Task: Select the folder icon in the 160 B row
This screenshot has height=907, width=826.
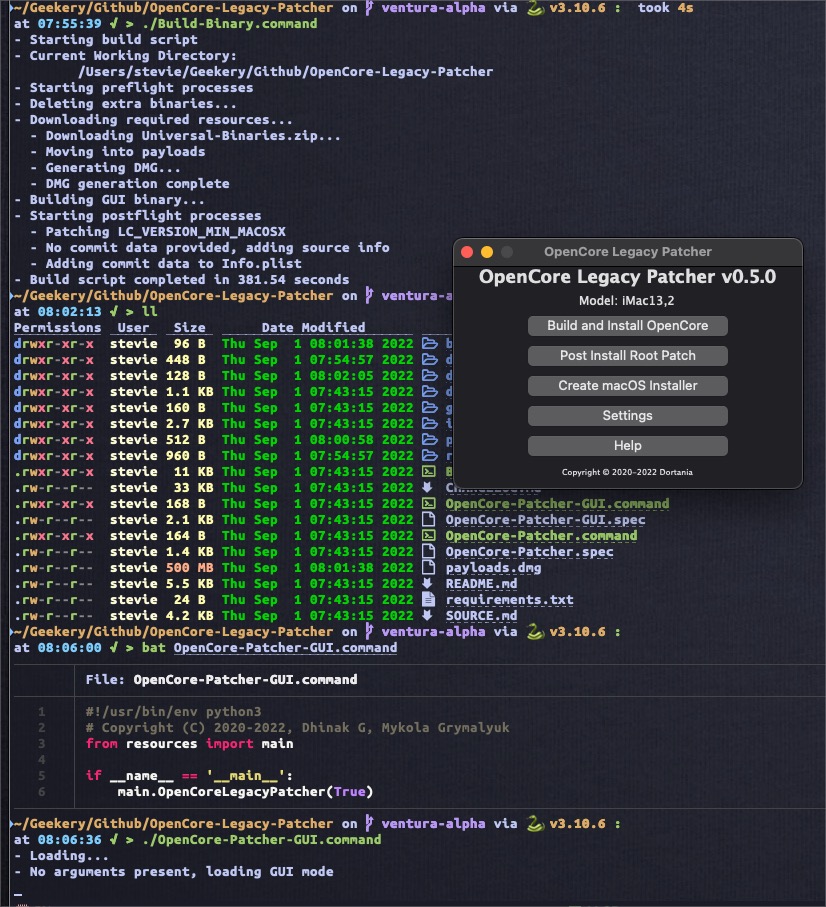Action: (x=429, y=408)
